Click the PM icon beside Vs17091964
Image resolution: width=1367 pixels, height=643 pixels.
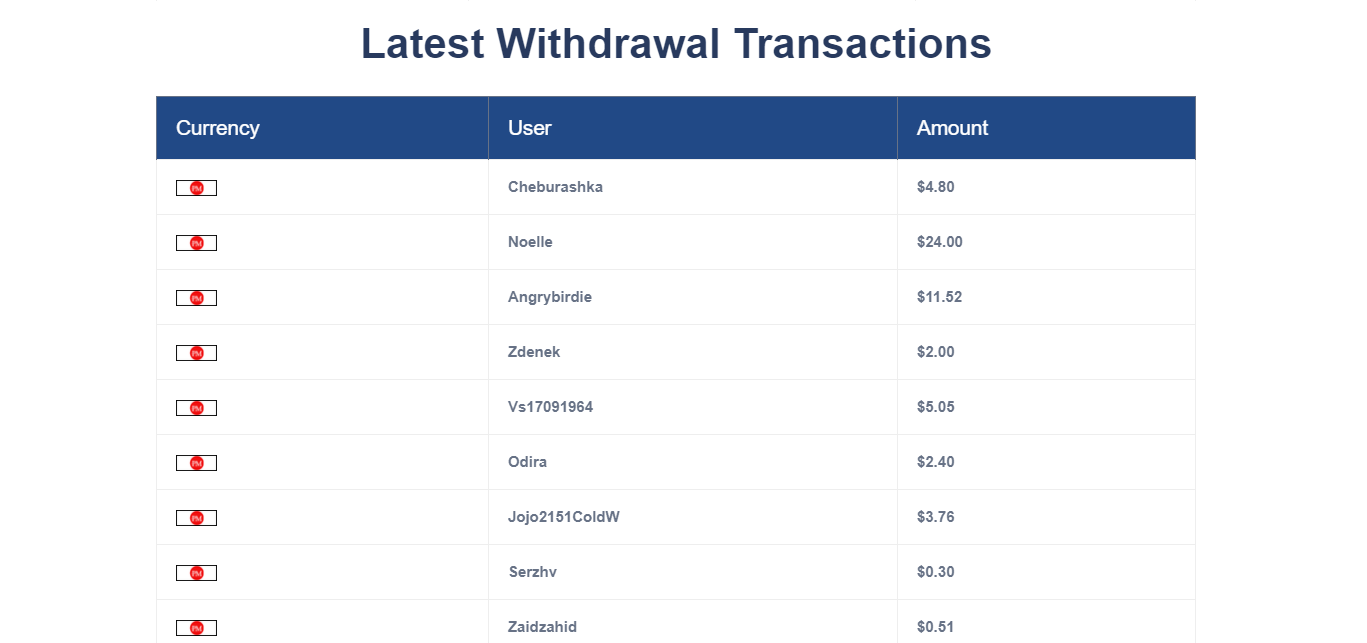pos(196,408)
